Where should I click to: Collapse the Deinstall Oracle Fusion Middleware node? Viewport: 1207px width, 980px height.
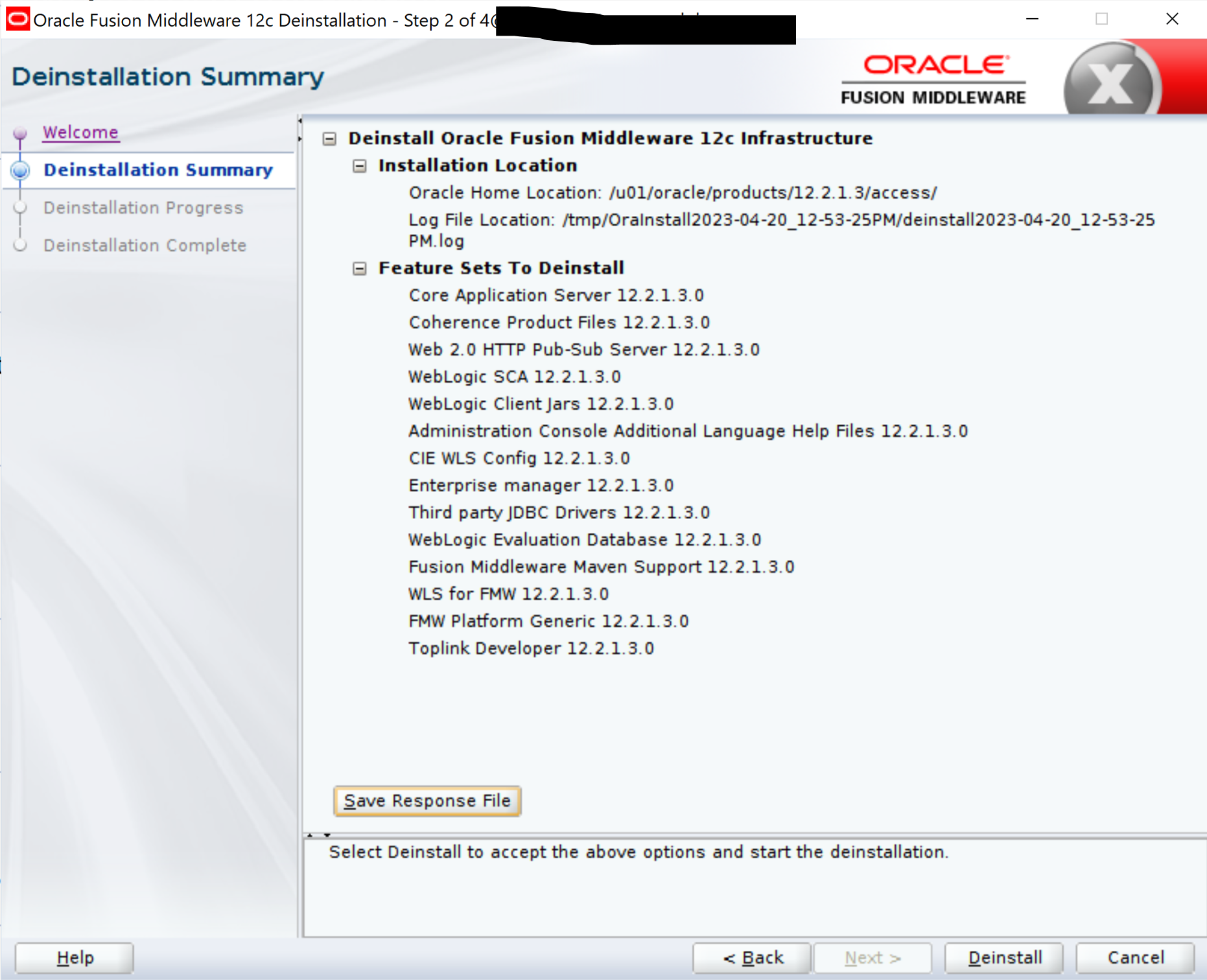330,139
